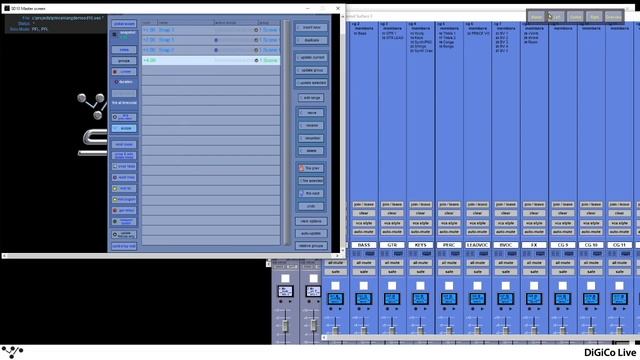This screenshot has height=360, width=640.
Task: Click the Master screen window's horizontal scrollbar
Action: point(171,256)
